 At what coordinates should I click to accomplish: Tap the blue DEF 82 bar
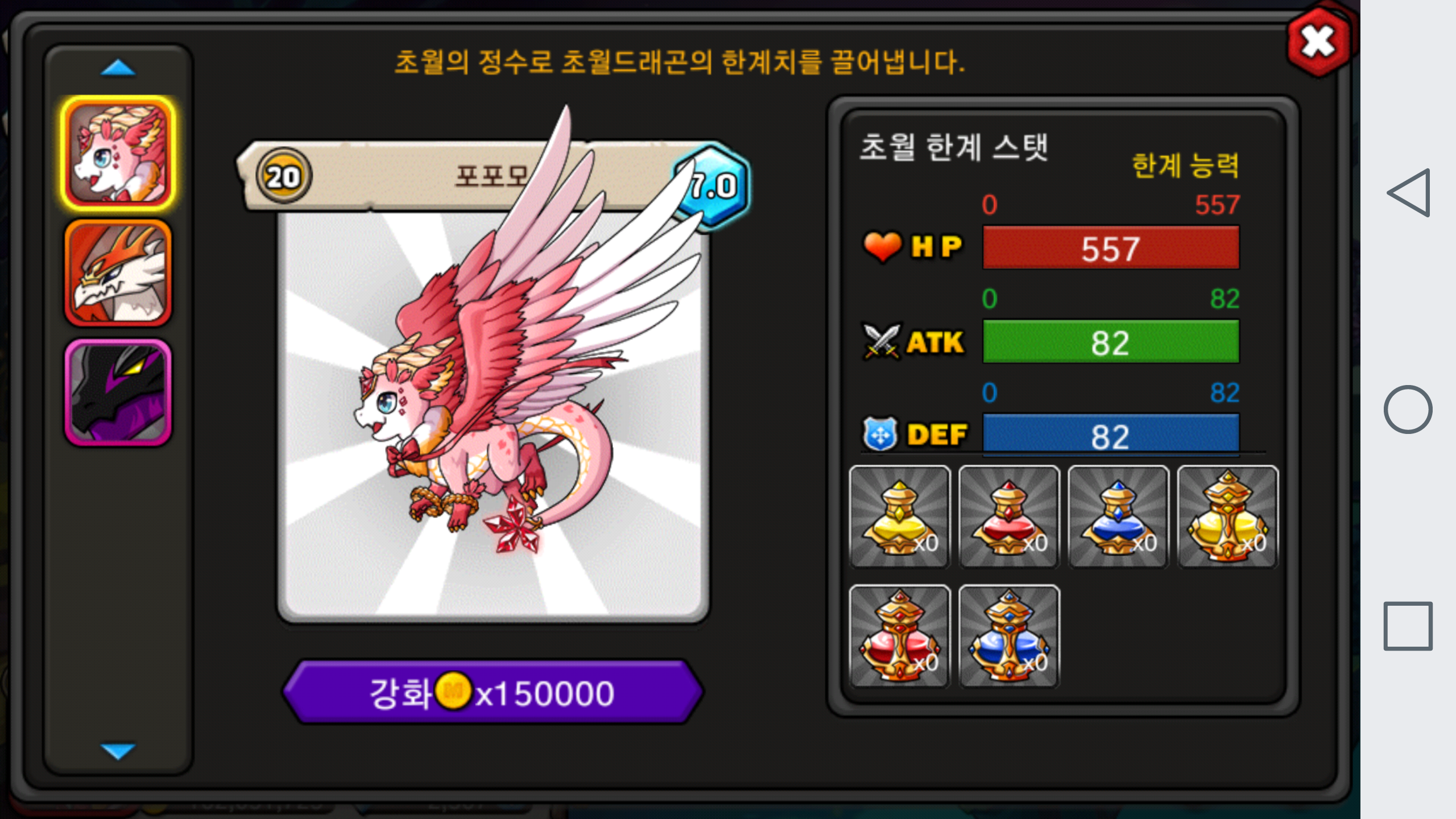point(1111,435)
